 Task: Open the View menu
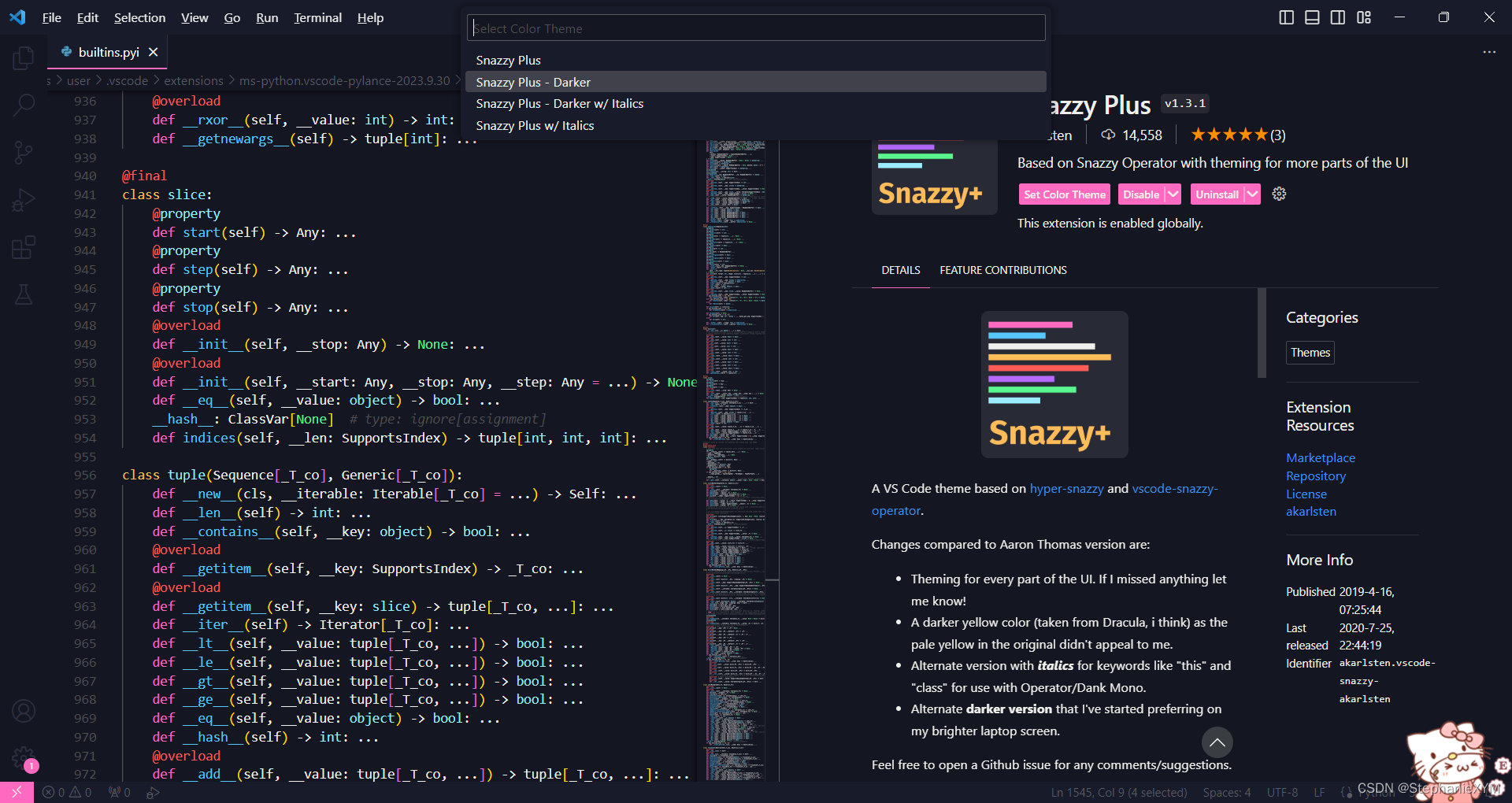[195, 17]
